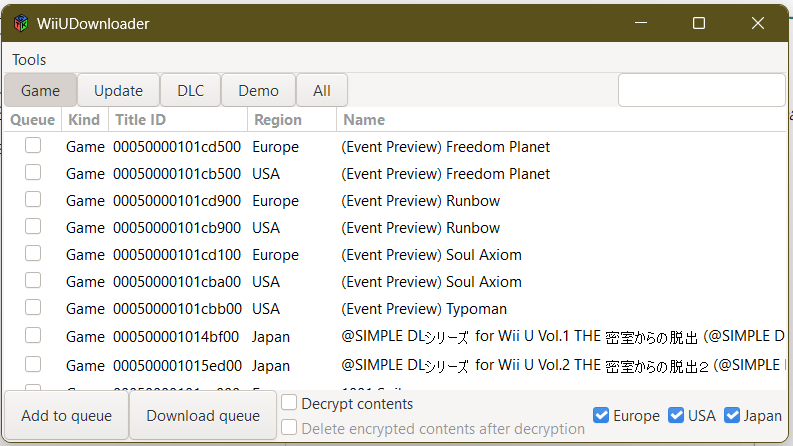Screen dimensions: 793x446
Task: Switch to the Demo tab
Action: tap(258, 91)
